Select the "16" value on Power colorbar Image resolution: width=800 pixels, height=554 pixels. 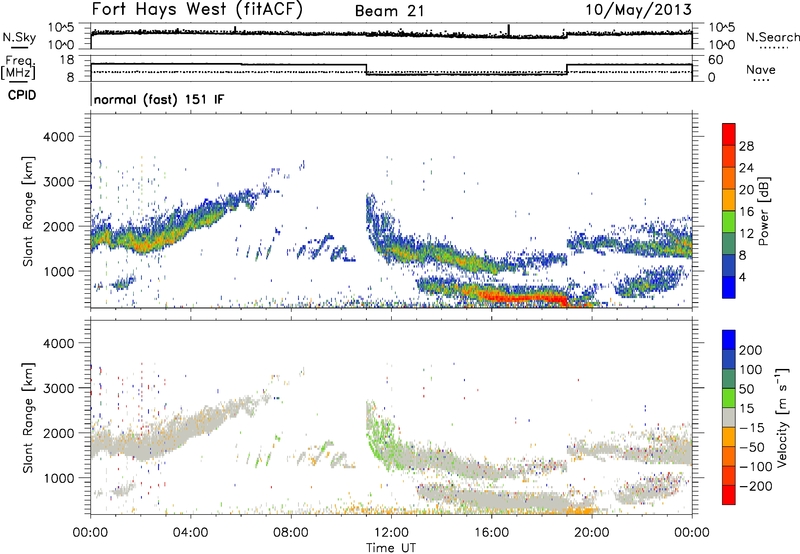[746, 212]
